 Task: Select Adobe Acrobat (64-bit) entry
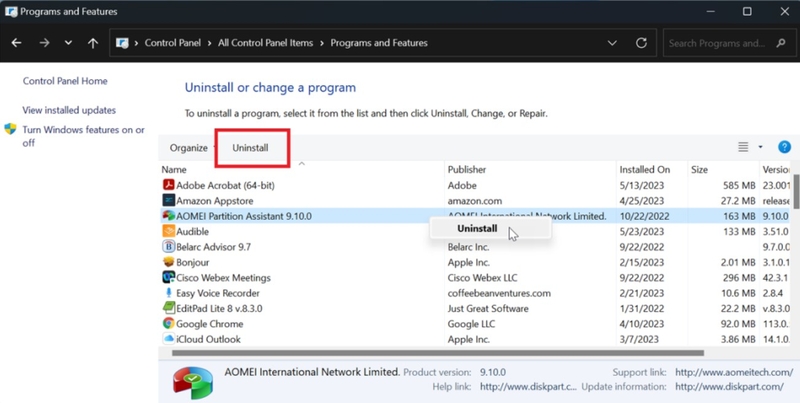click(x=226, y=185)
